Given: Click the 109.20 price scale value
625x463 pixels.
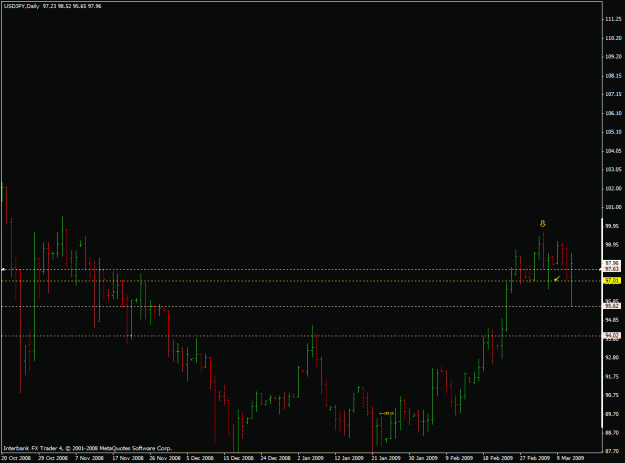Looking at the screenshot, I should pyautogui.click(x=613, y=57).
